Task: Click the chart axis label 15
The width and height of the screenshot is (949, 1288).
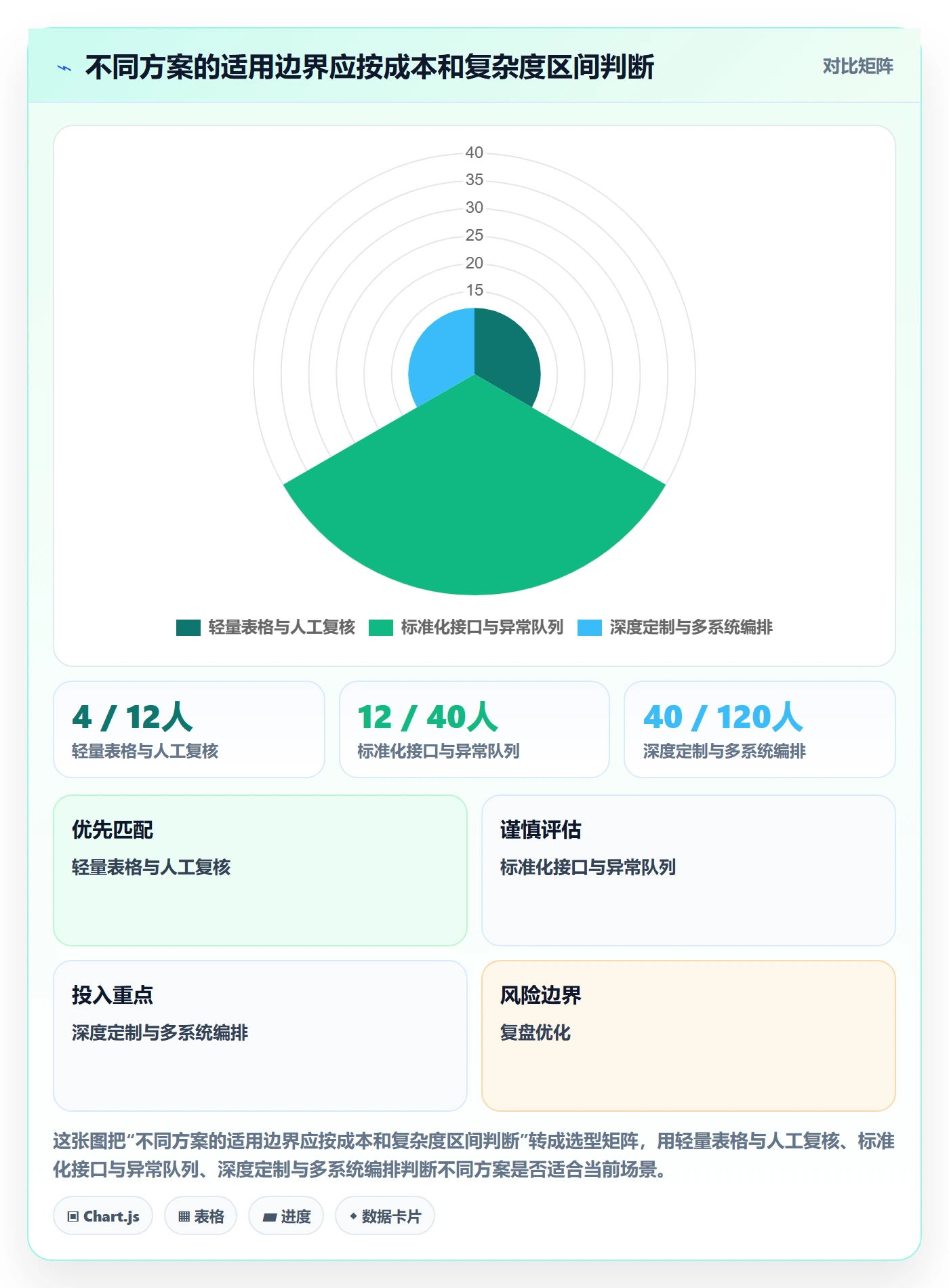Action: (x=474, y=290)
